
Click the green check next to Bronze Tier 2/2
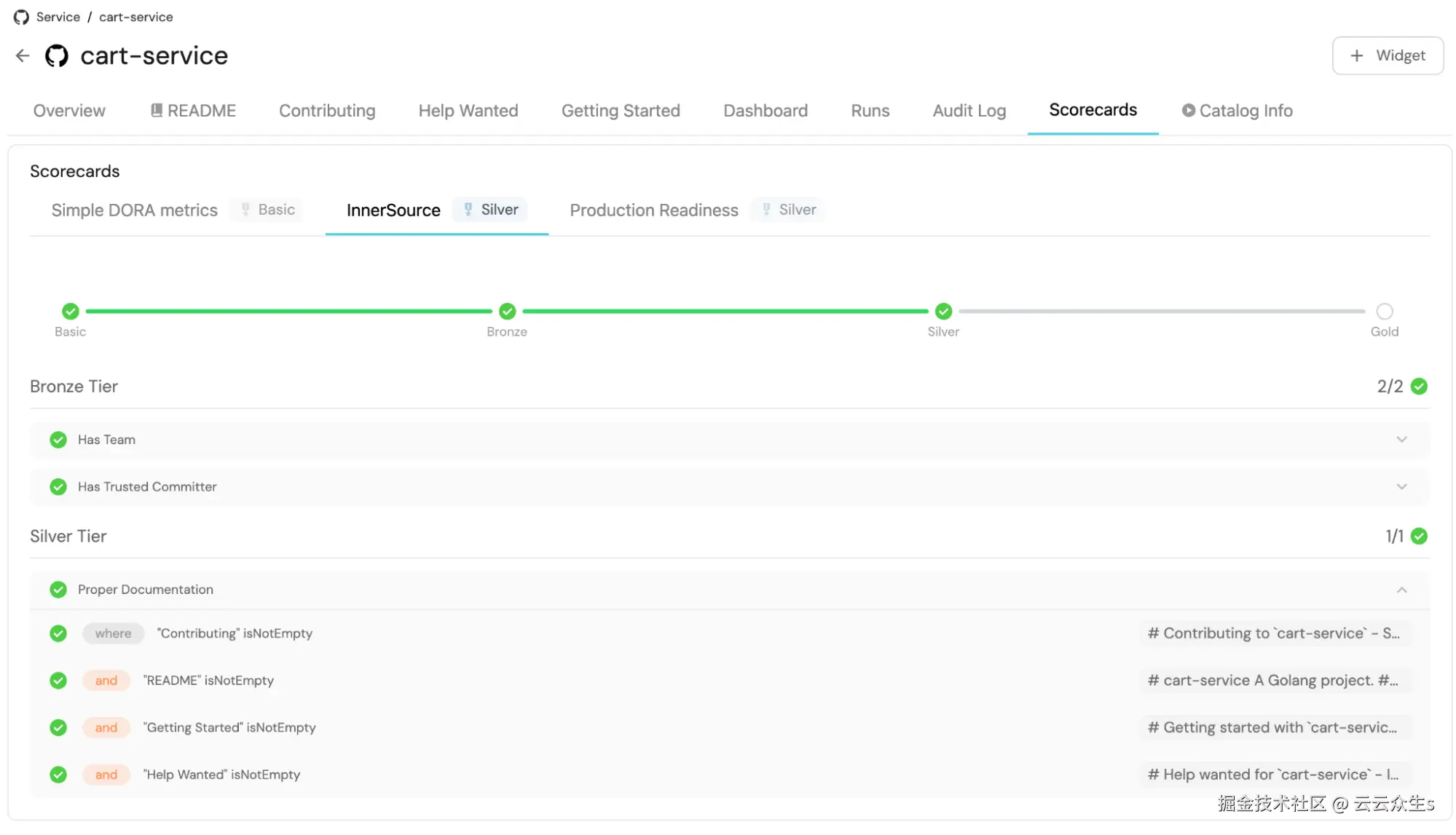click(x=1419, y=387)
